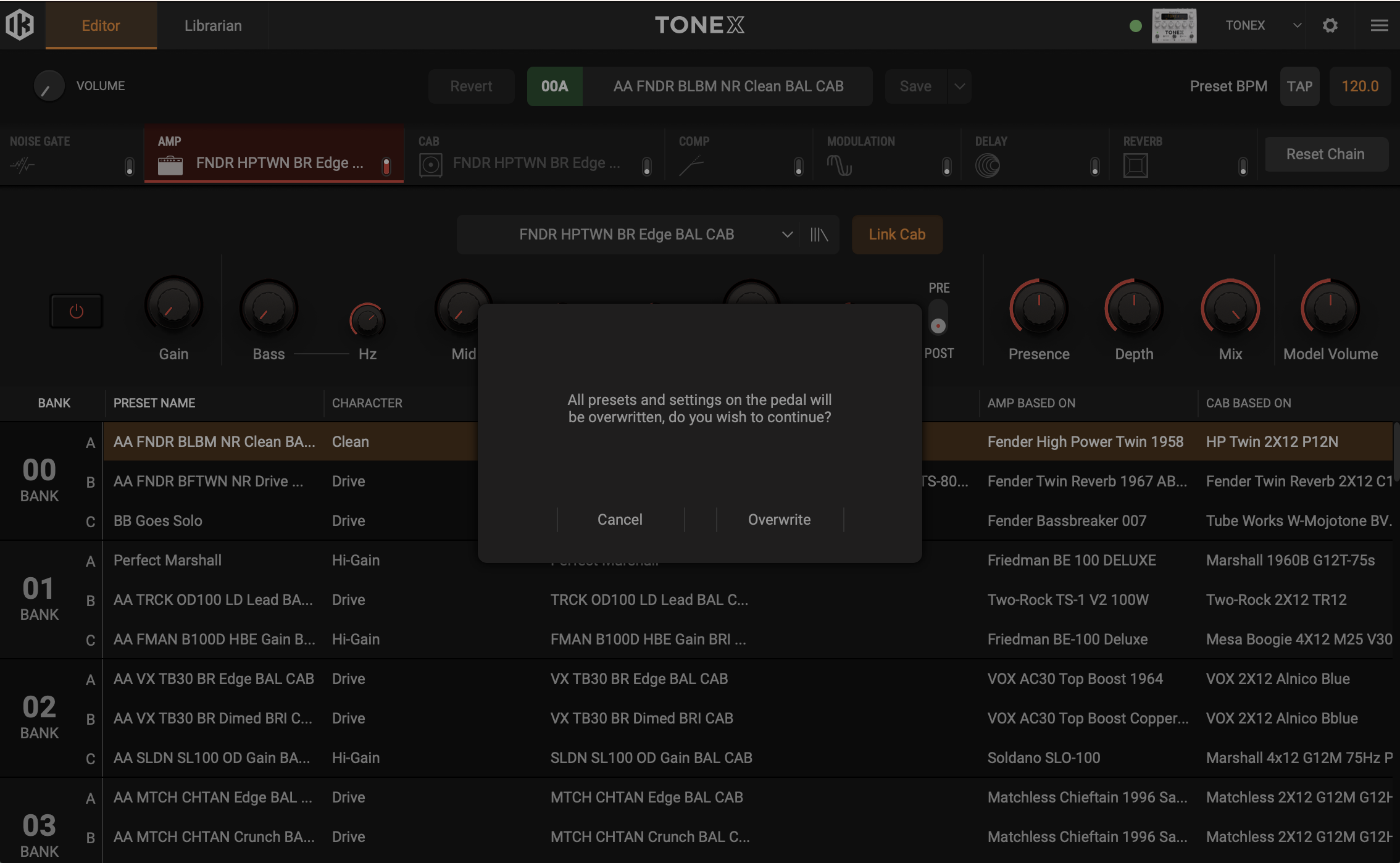The height and width of the screenshot is (863, 1400).
Task: Click the preset name field AA FNDR BLBM NR Clean
Action: pos(728,86)
